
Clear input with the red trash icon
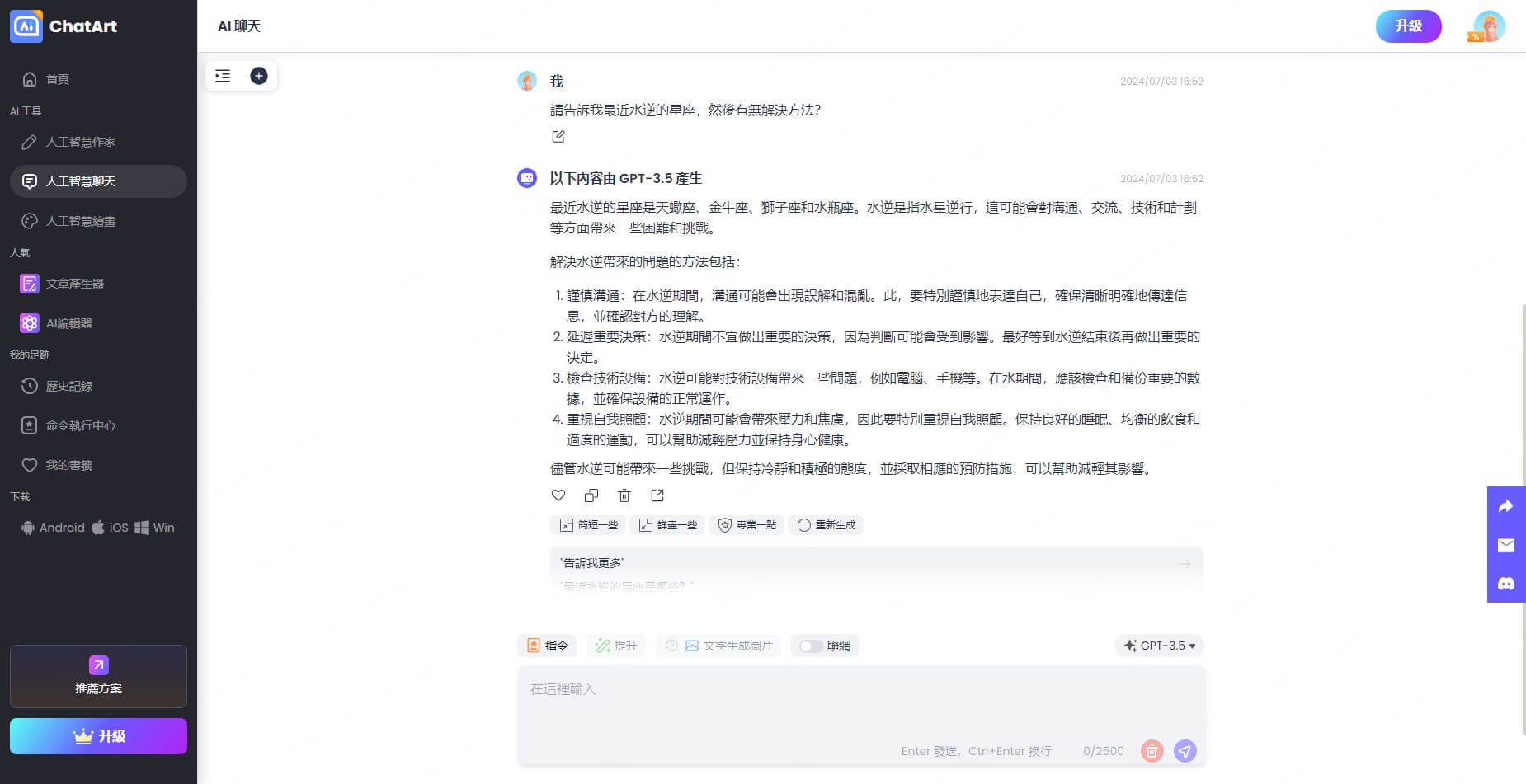click(x=1152, y=751)
